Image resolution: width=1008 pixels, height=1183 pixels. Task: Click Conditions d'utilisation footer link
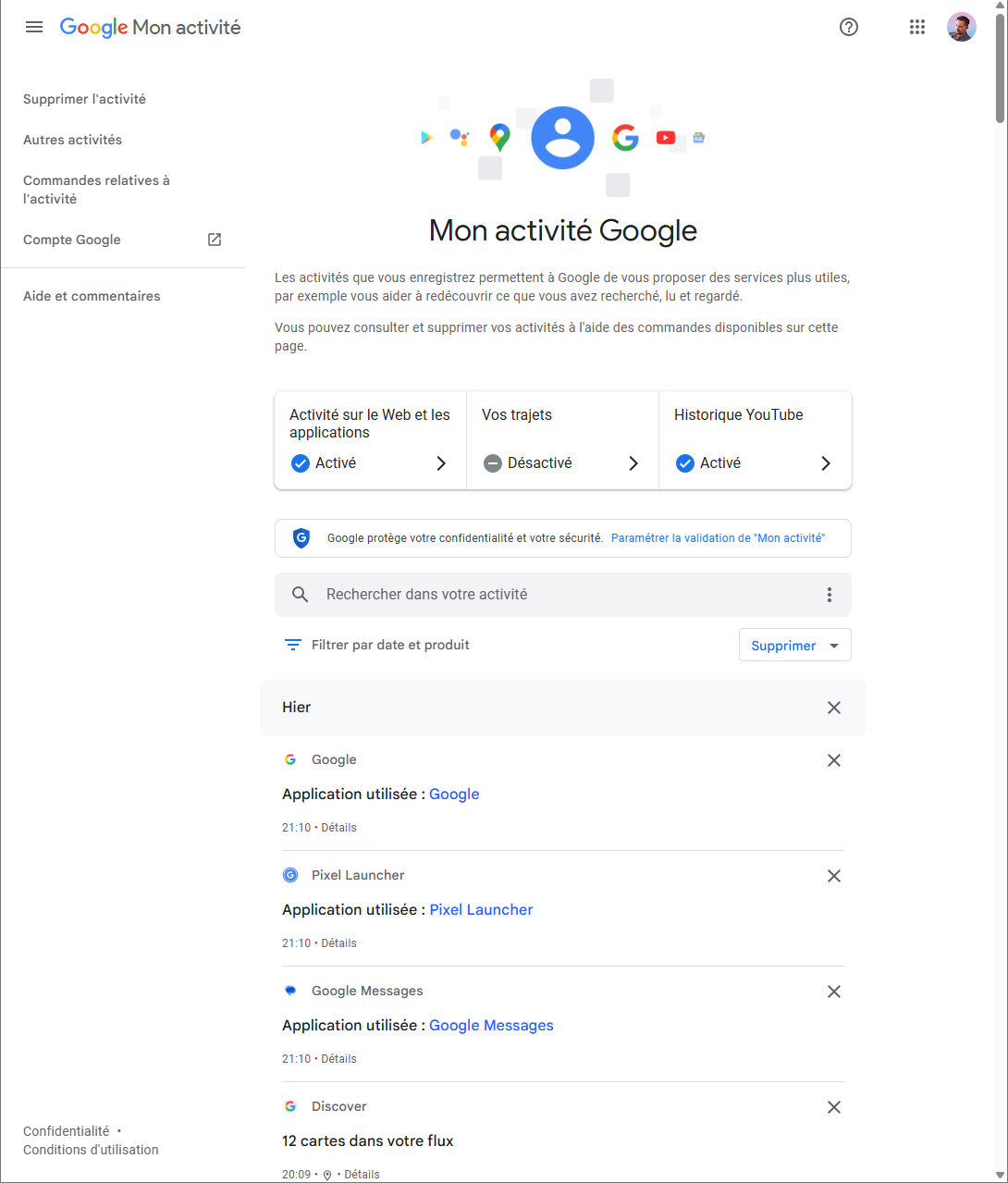[91, 1150]
